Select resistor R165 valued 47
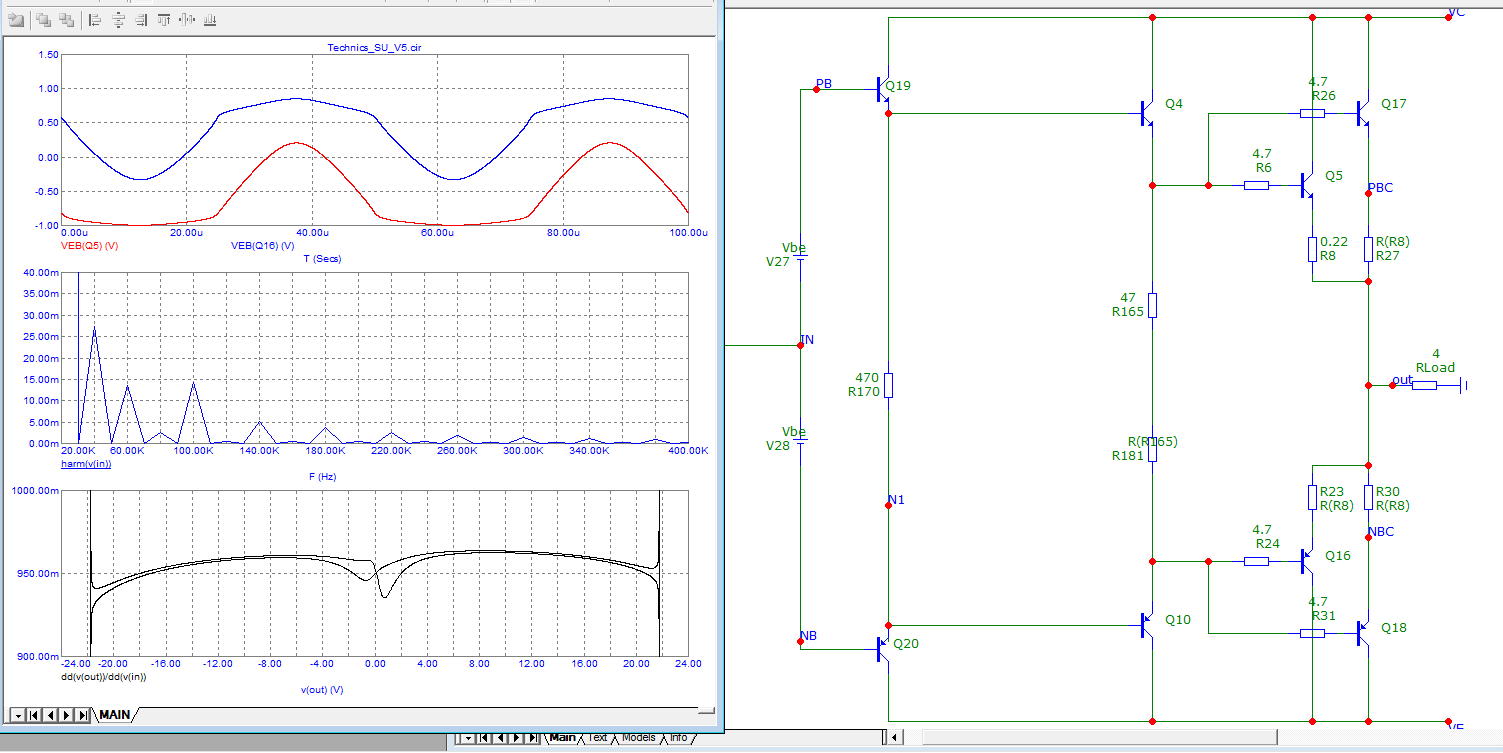The width and height of the screenshot is (1503, 753). point(1153,305)
